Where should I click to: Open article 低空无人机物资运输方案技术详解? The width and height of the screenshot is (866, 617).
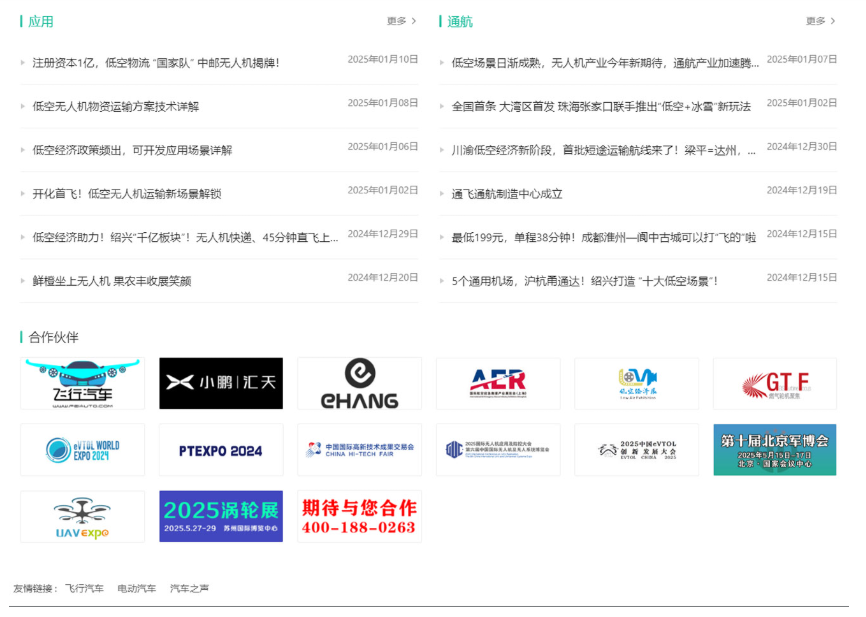click(115, 107)
